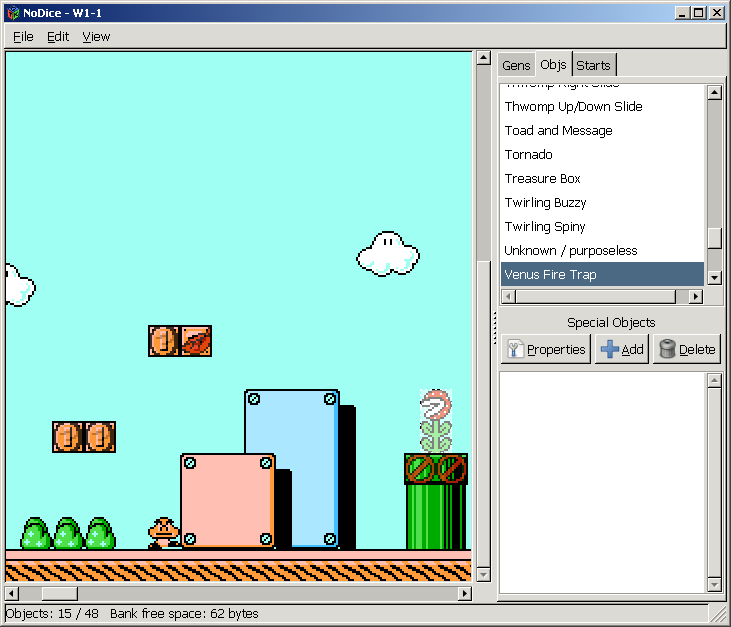Click the leftmost green bush
The width and height of the screenshot is (731, 627).
(x=35, y=533)
